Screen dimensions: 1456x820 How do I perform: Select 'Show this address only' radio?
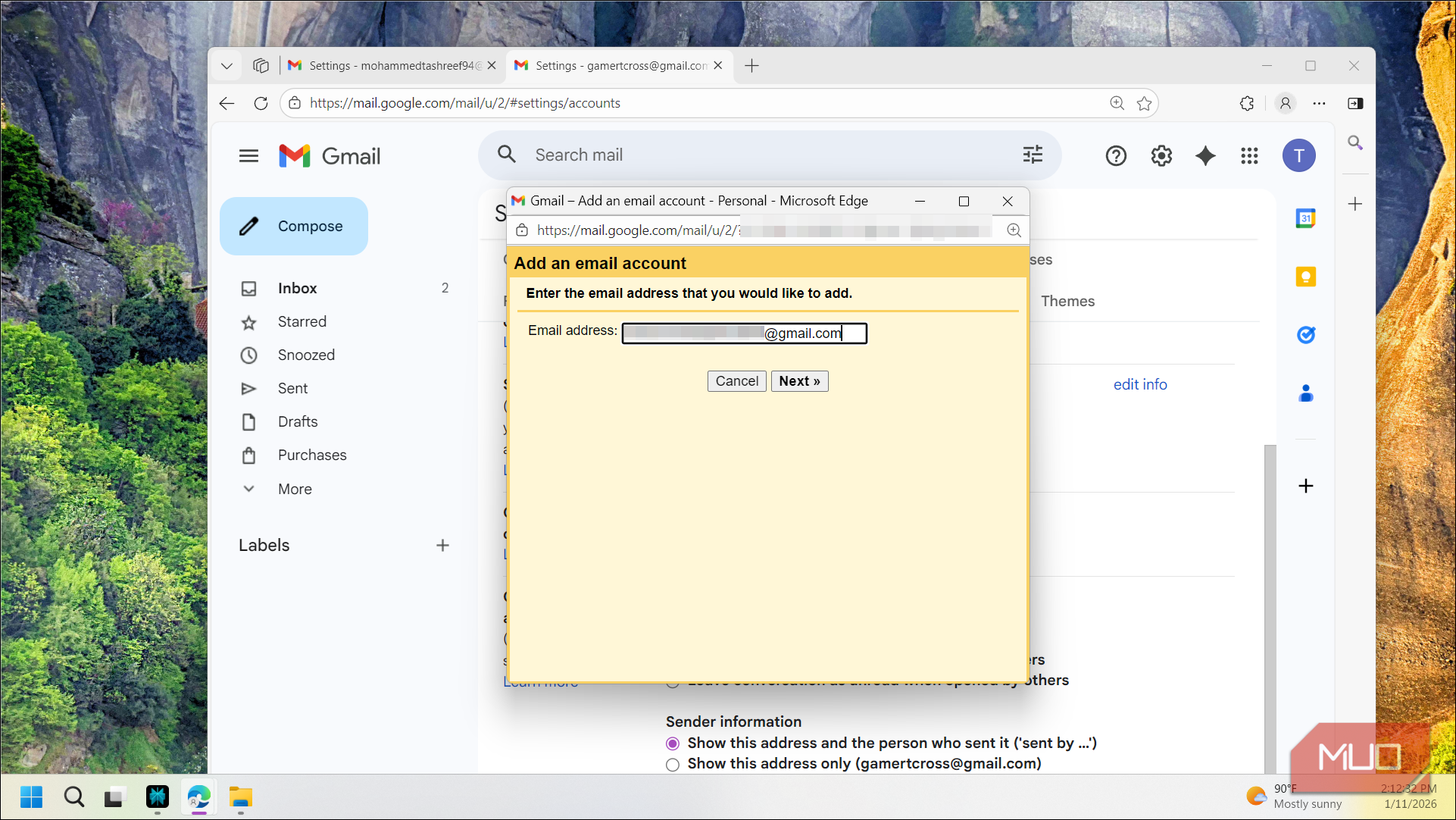tap(673, 765)
